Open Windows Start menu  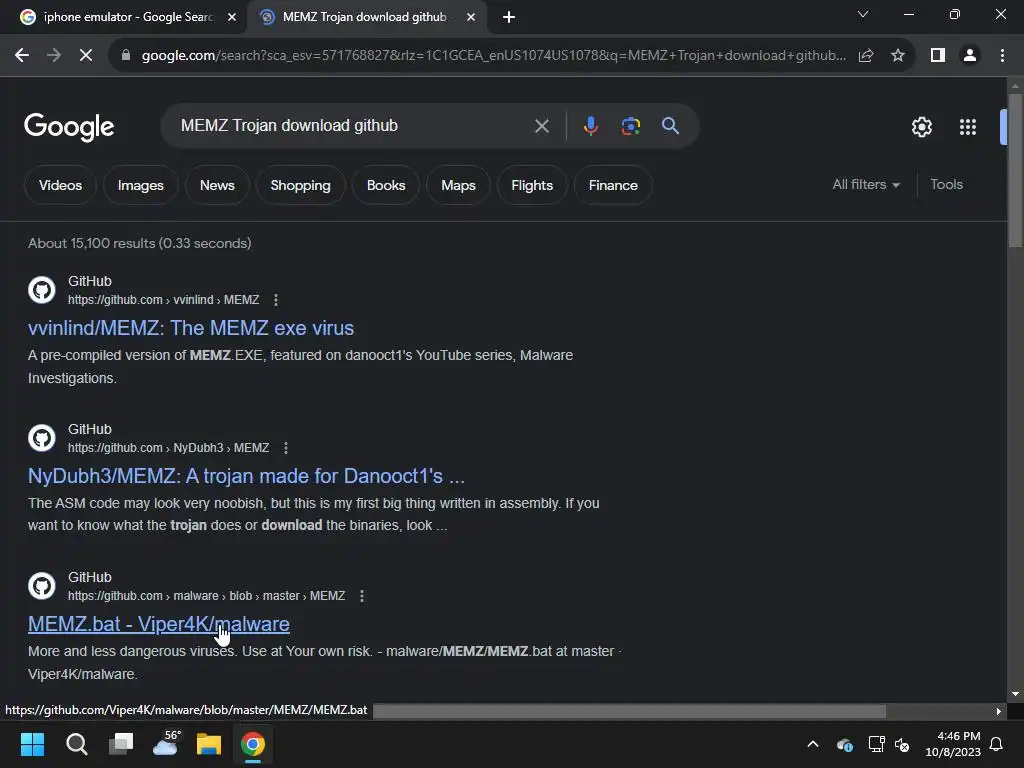pyautogui.click(x=32, y=744)
